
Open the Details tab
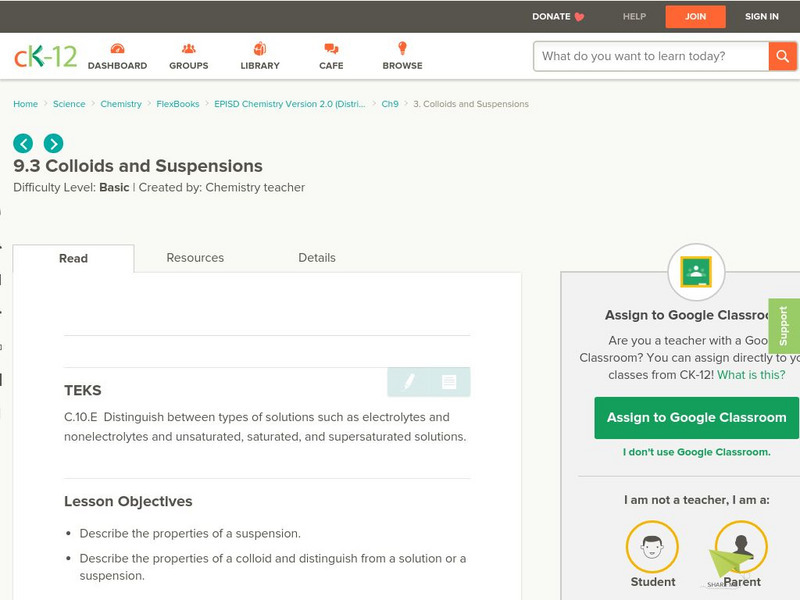[x=318, y=258]
